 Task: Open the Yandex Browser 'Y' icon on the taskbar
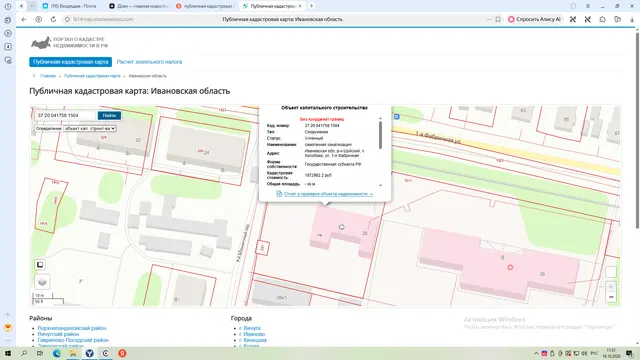coord(89,353)
